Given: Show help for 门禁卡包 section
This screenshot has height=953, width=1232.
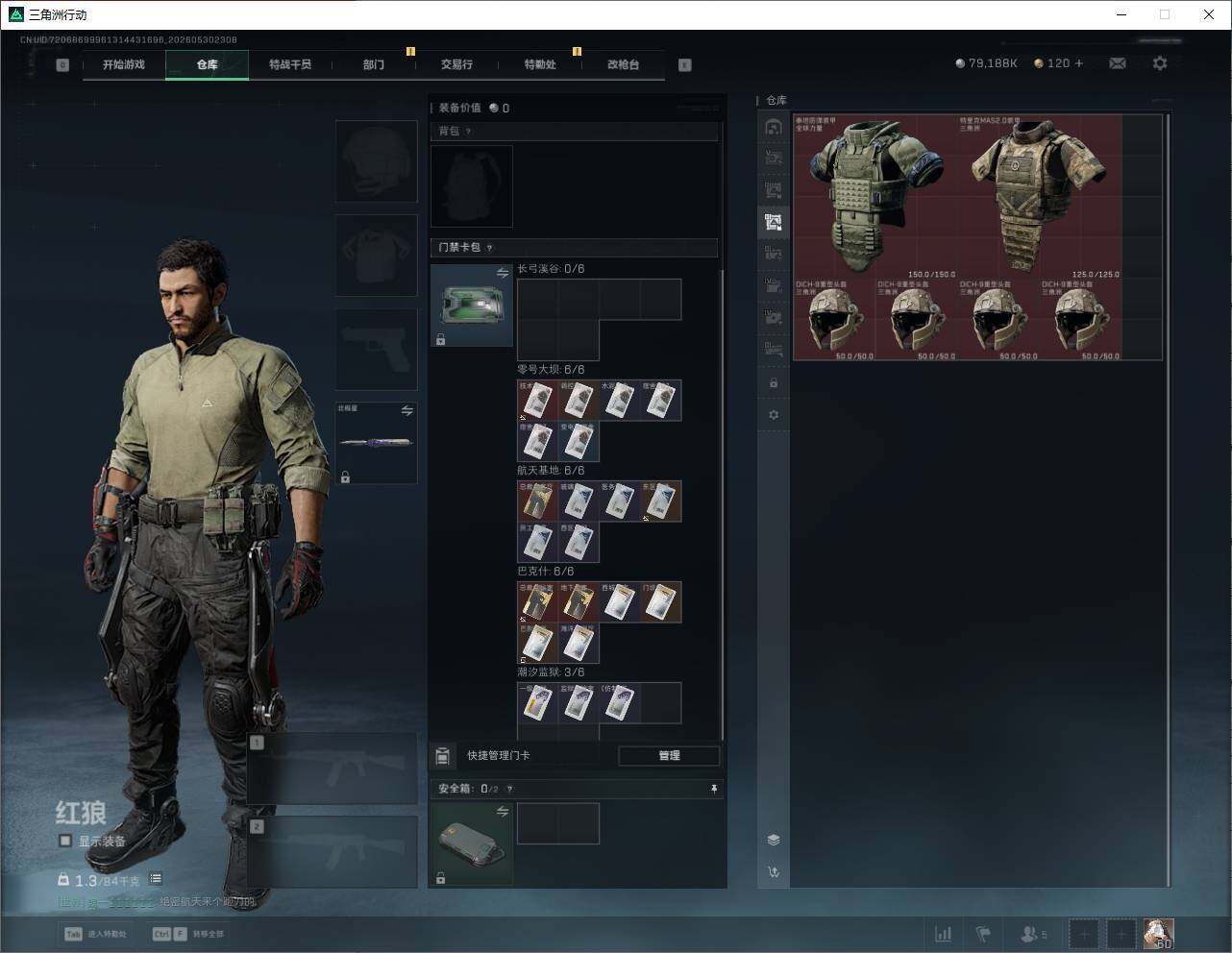Looking at the screenshot, I should [489, 248].
